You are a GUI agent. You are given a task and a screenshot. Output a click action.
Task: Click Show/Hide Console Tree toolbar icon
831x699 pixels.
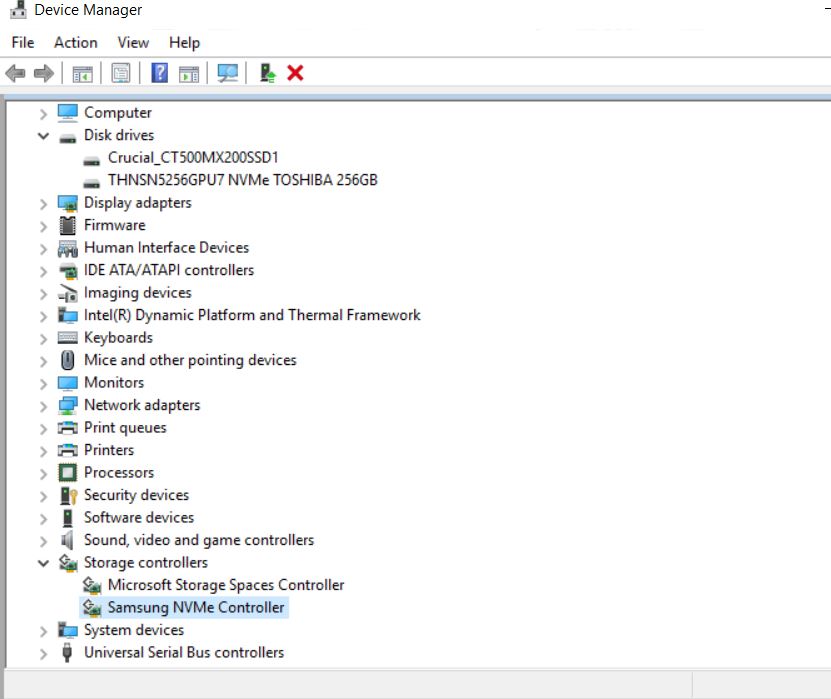[82, 73]
